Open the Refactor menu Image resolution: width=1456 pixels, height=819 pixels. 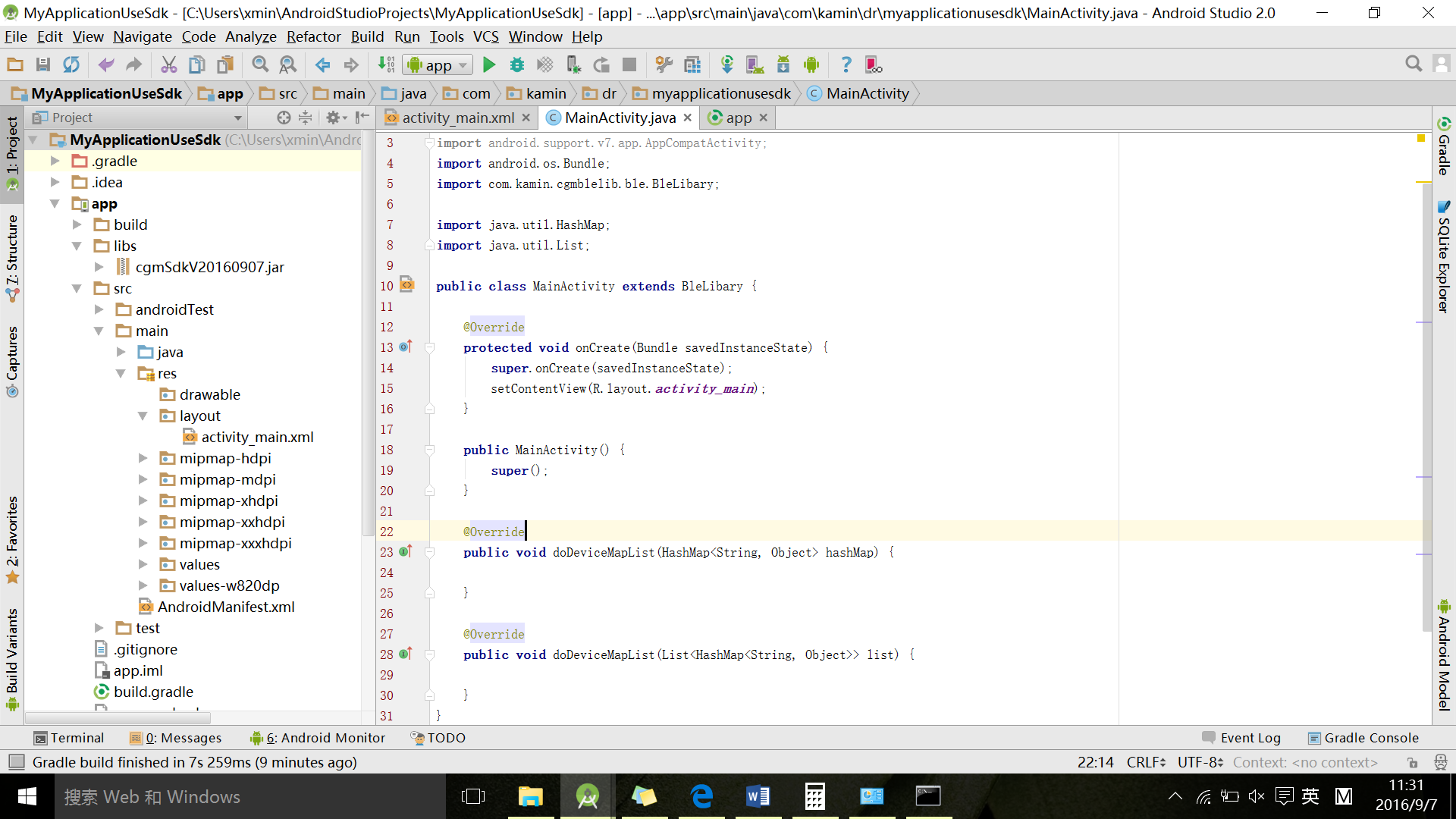(313, 36)
